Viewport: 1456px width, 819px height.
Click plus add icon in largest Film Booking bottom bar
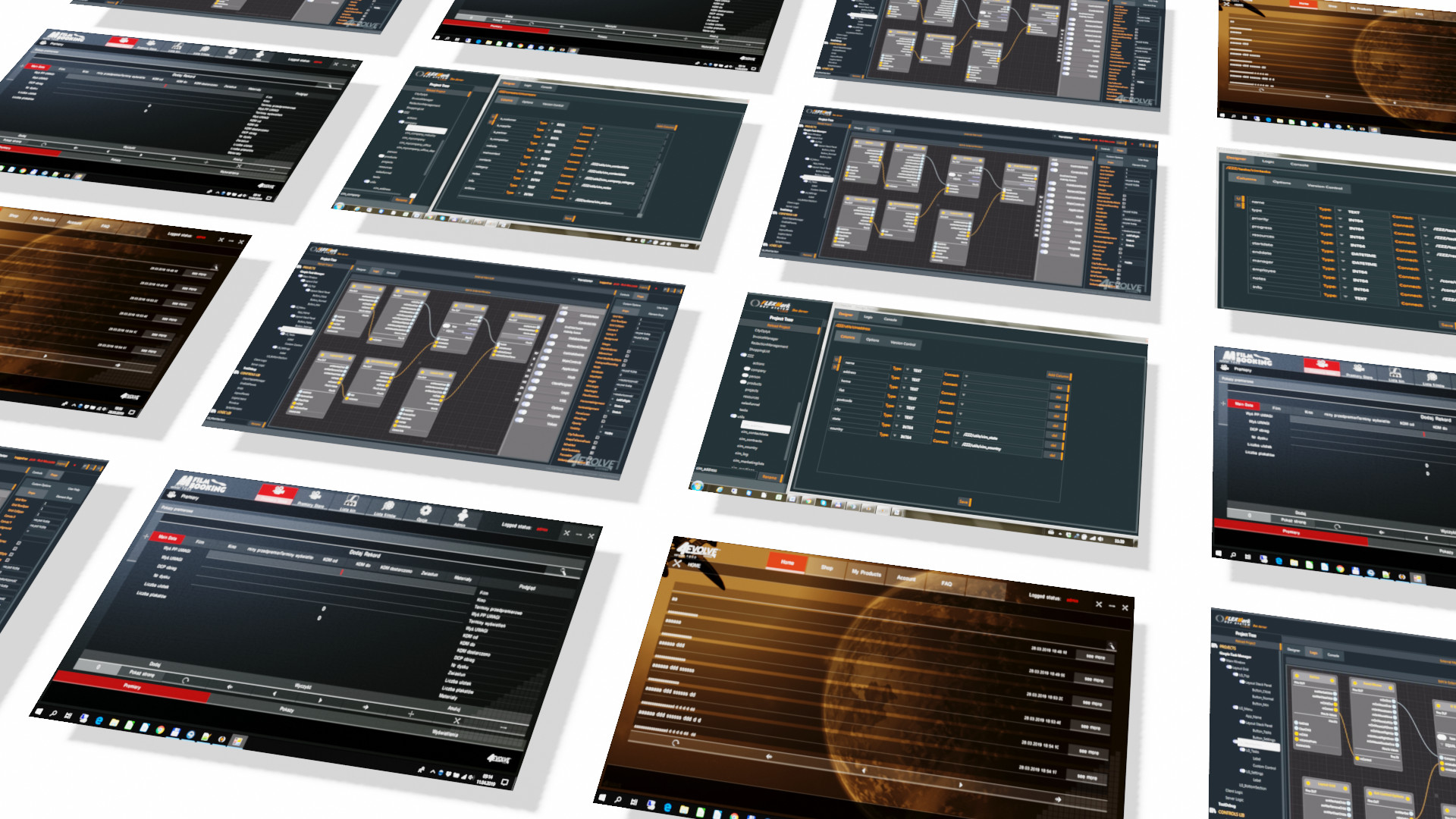[411, 714]
